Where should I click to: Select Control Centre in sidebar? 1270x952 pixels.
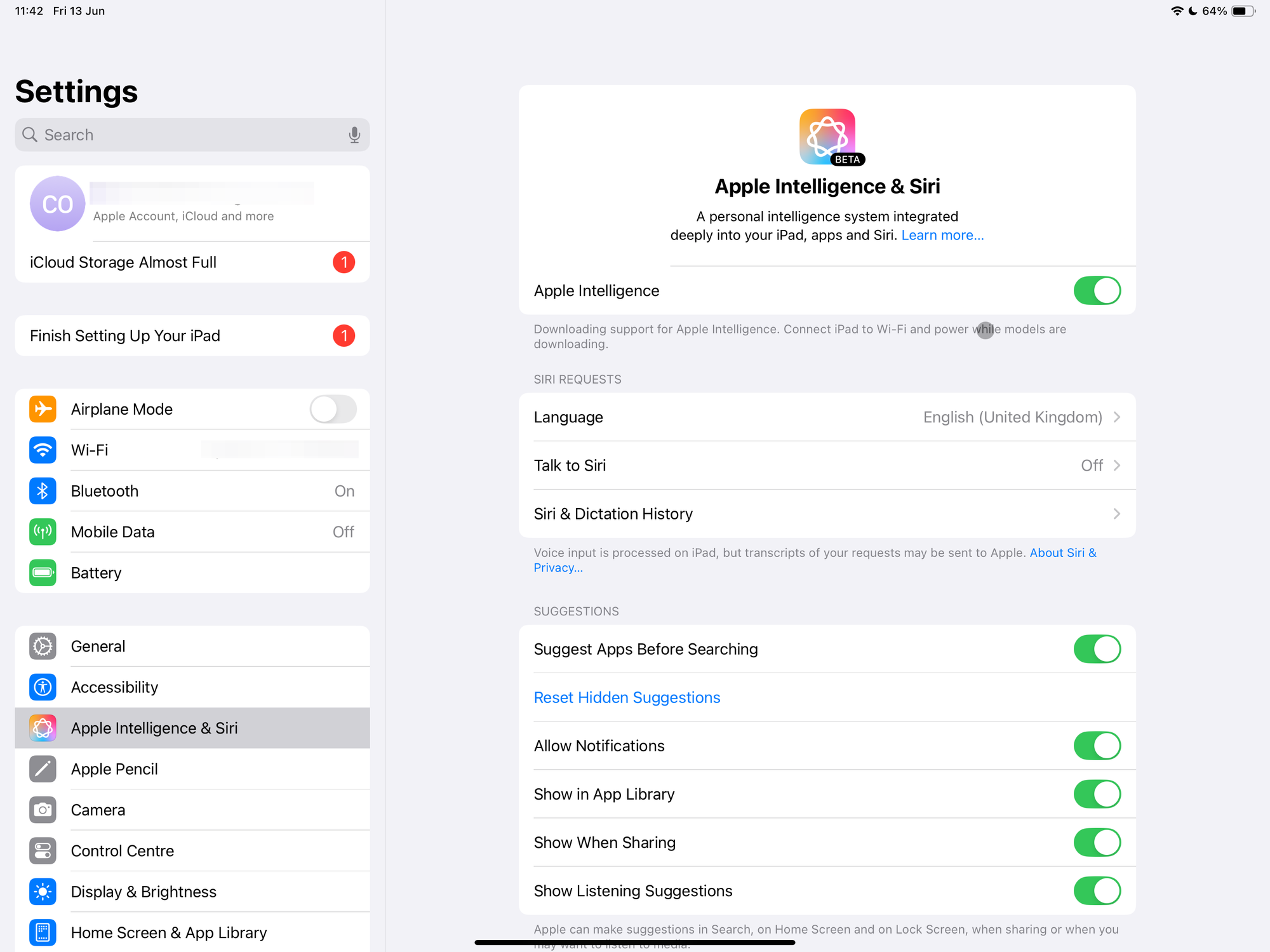tap(122, 851)
